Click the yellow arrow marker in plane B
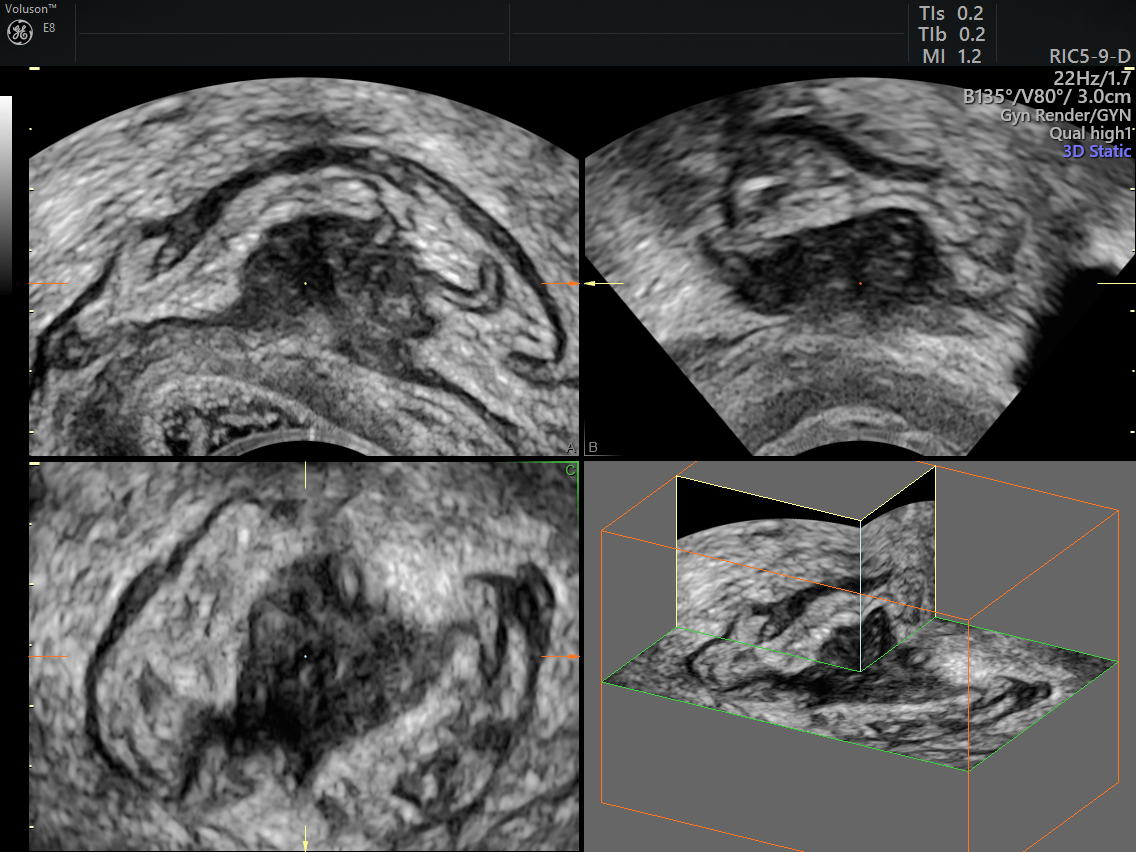 coord(603,283)
